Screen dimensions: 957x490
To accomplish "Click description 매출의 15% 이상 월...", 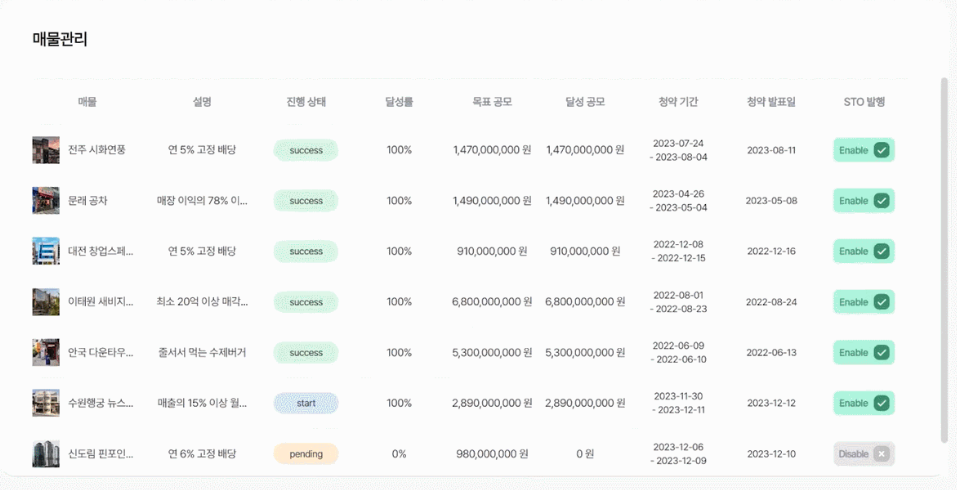I will (x=202, y=403).
